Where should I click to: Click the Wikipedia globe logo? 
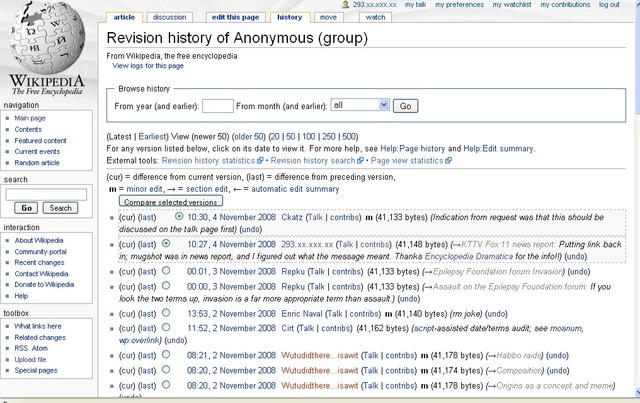(x=49, y=42)
